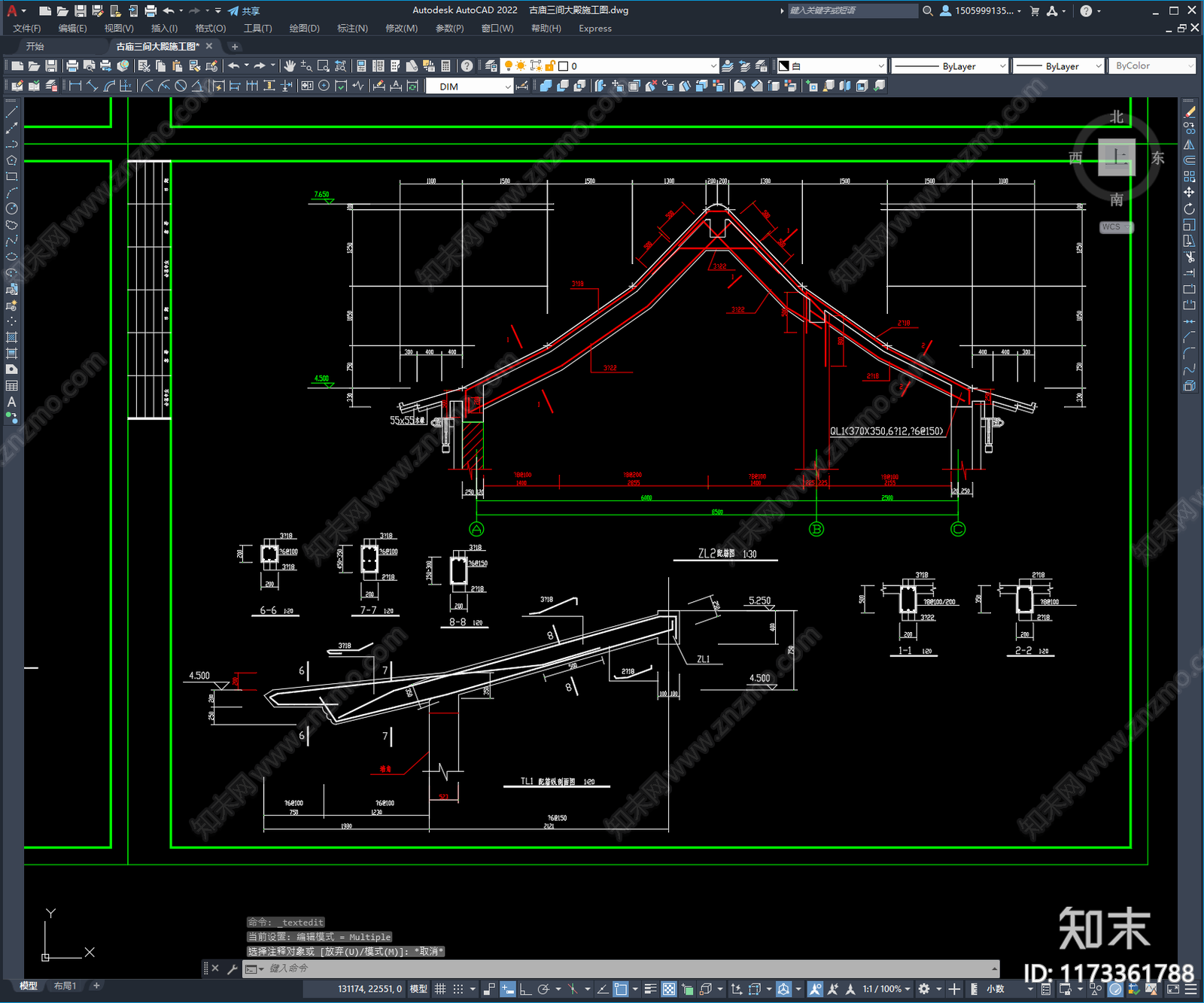Click the search magnifier icon in title bar
Screen dimensions: 1204x1003
coord(928,11)
